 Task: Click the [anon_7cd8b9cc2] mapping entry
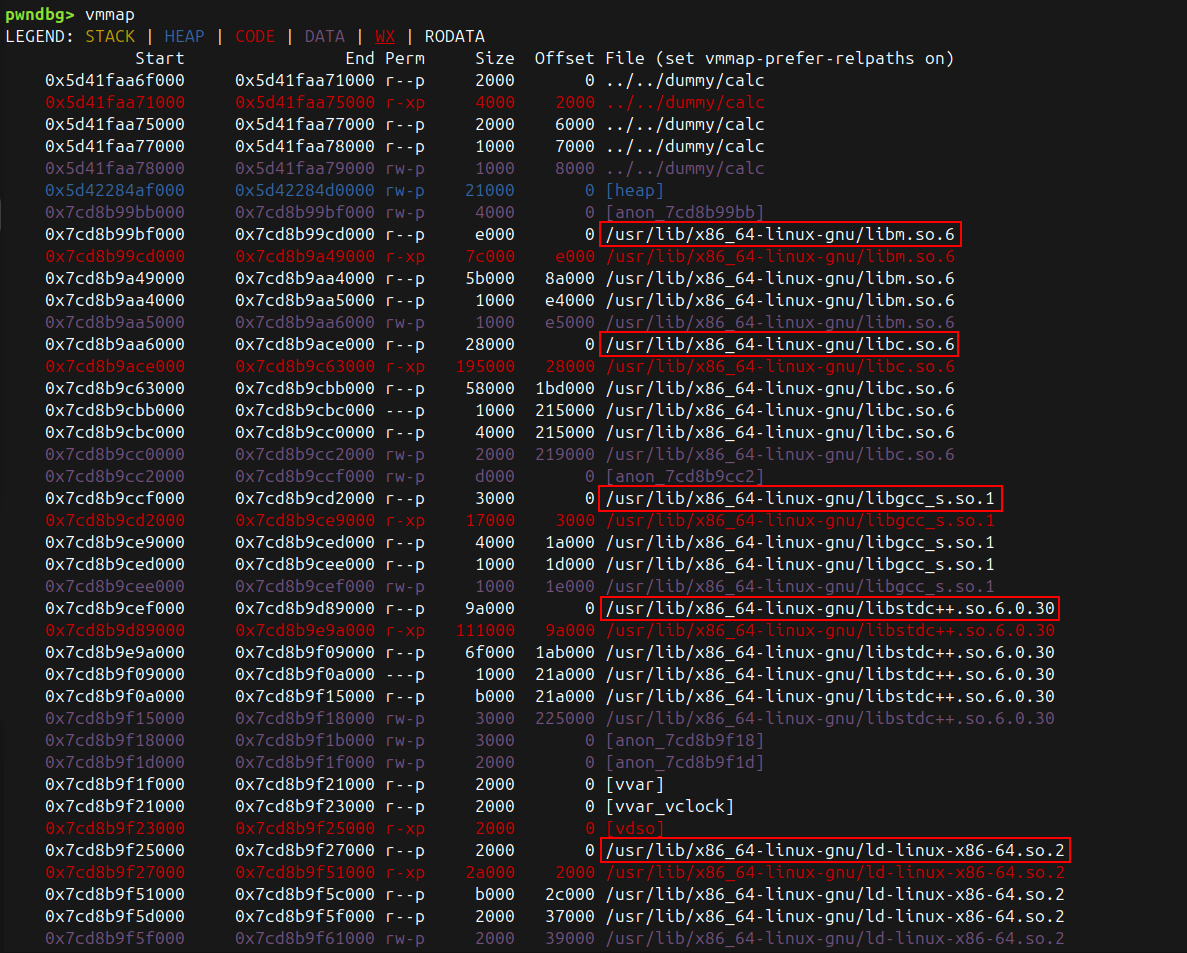[x=685, y=477]
